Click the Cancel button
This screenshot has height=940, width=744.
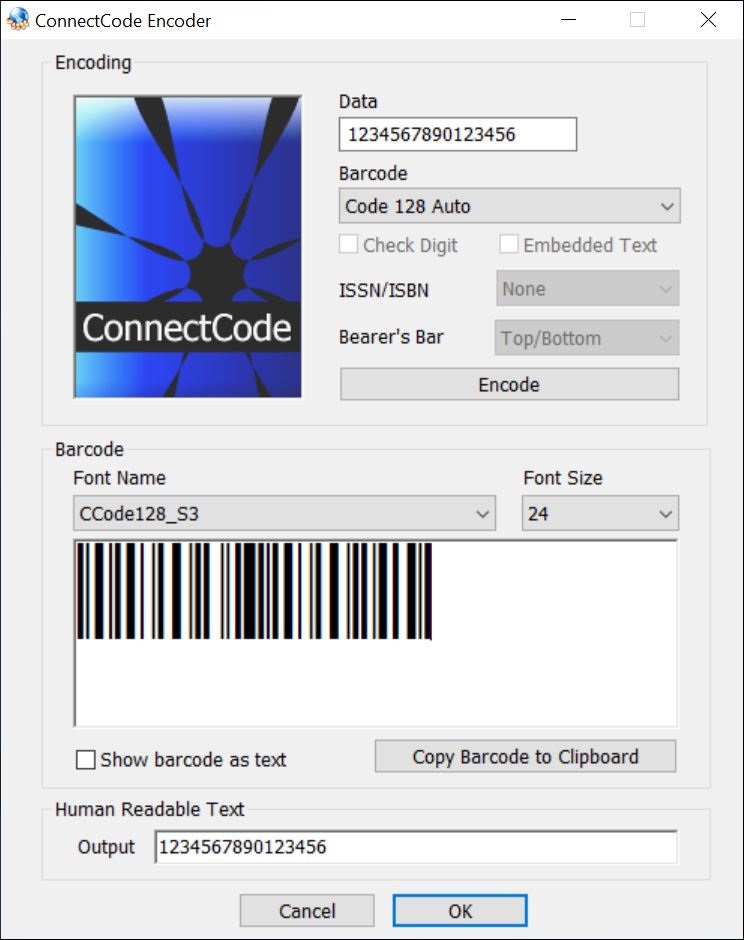(x=307, y=911)
